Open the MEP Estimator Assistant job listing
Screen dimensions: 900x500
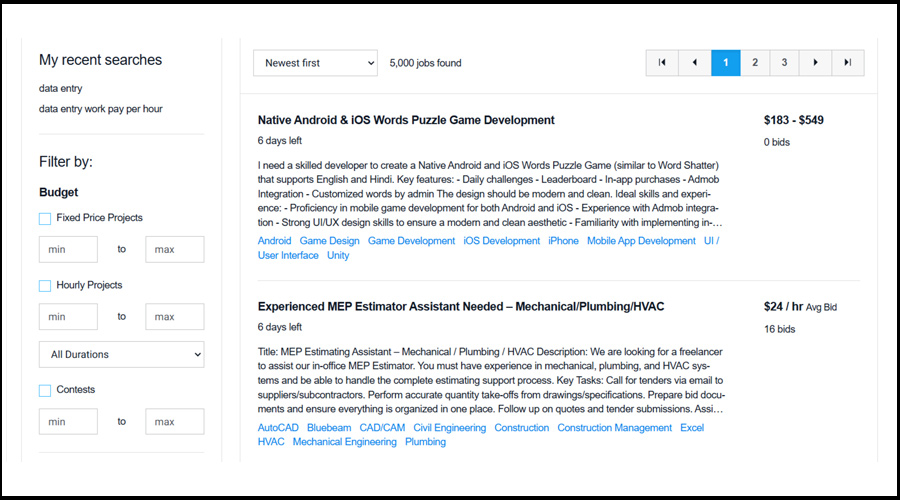click(x=460, y=306)
